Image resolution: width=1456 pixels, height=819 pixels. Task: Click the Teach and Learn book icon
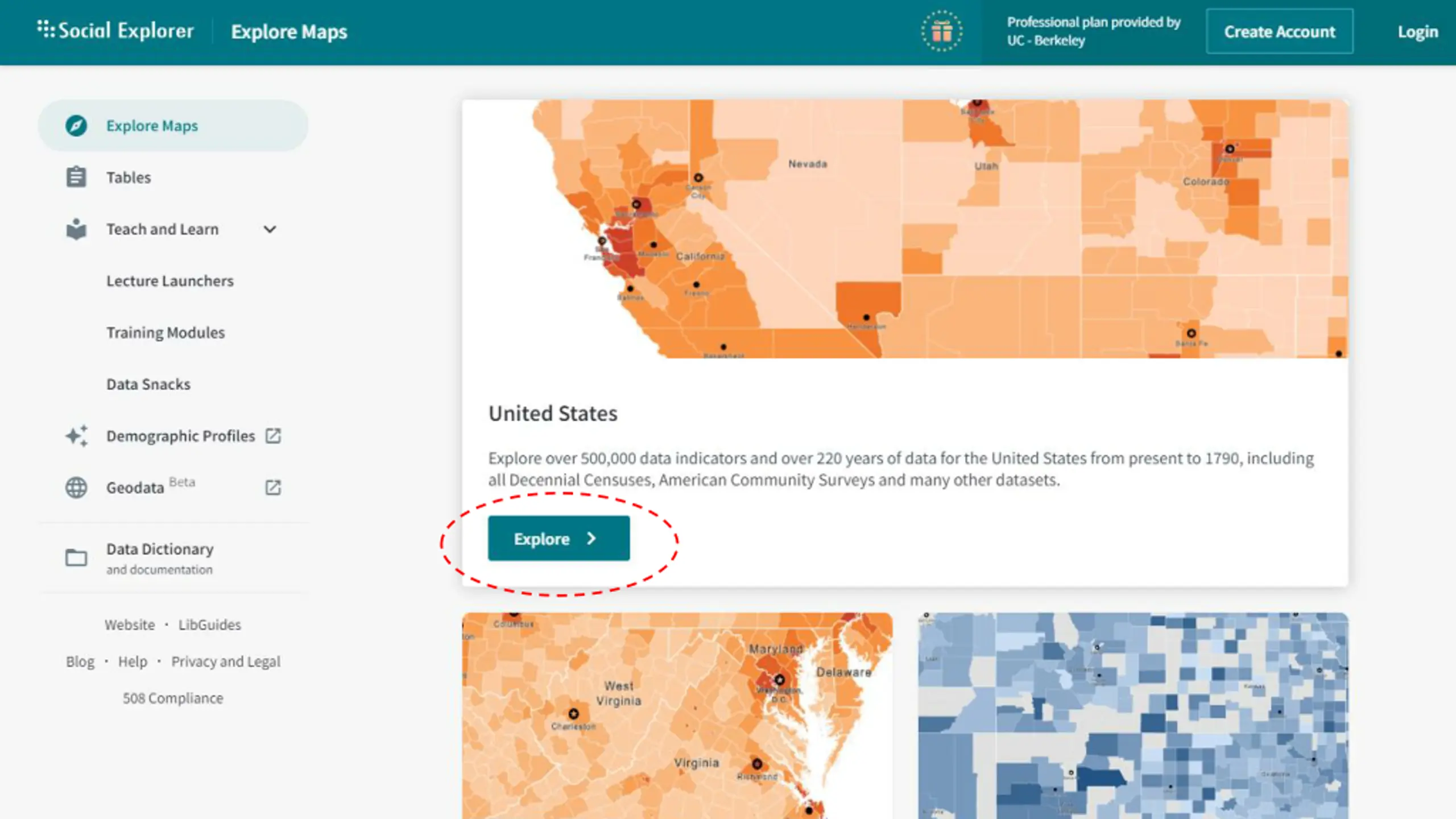76,229
